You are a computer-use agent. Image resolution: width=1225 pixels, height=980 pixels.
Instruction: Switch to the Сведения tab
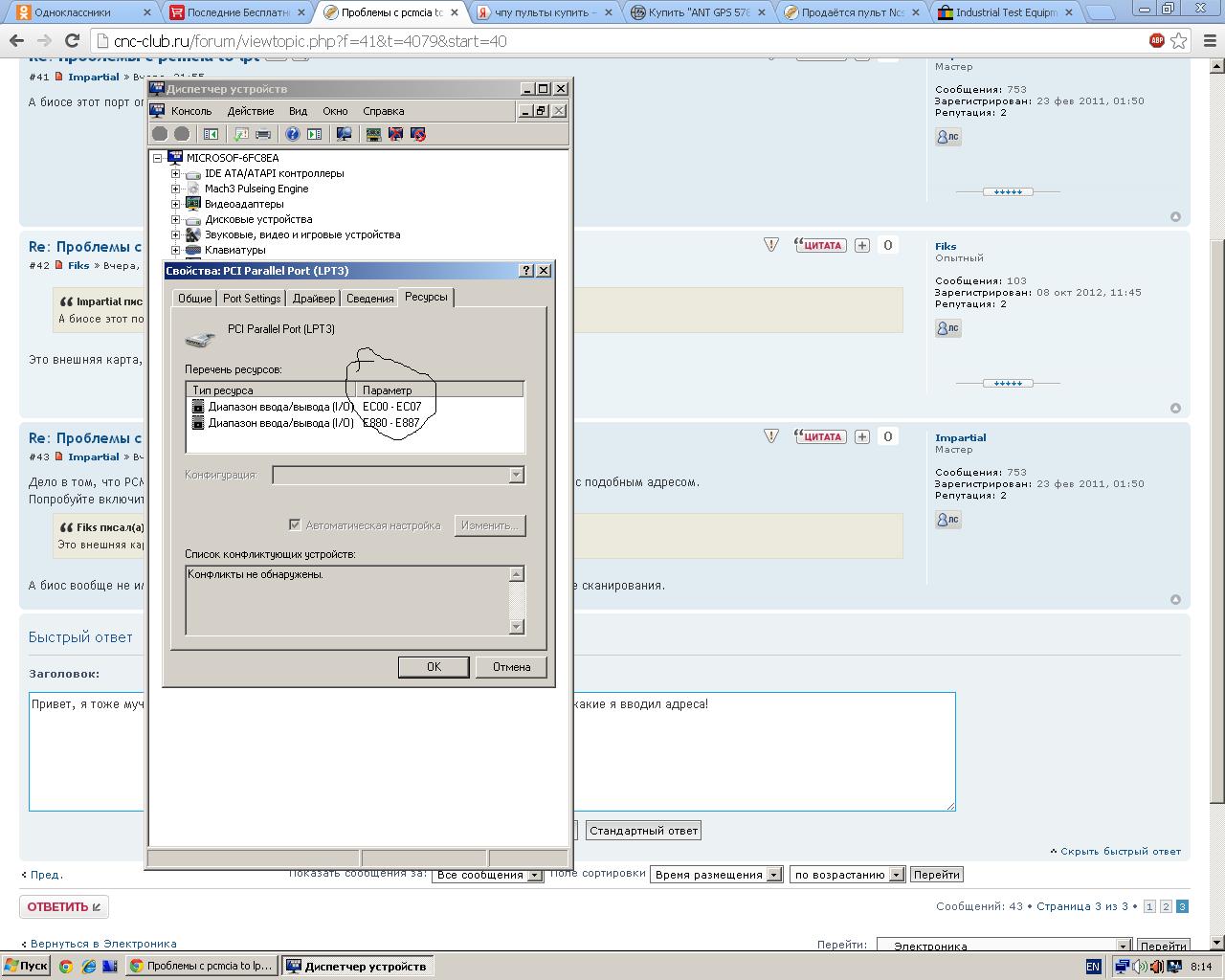point(370,299)
